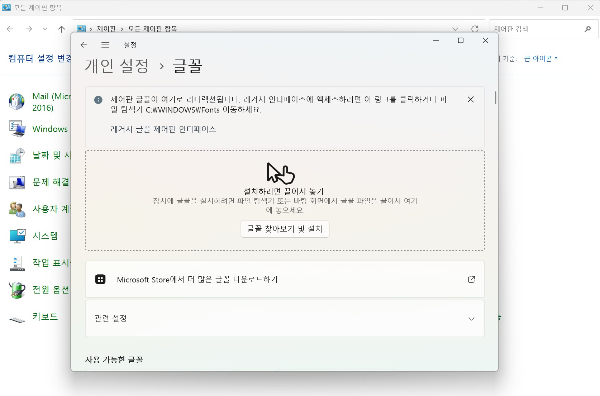The image size is (600, 396).
Task: Click the 개인 설정 breadcrumb
Action: (x=117, y=66)
